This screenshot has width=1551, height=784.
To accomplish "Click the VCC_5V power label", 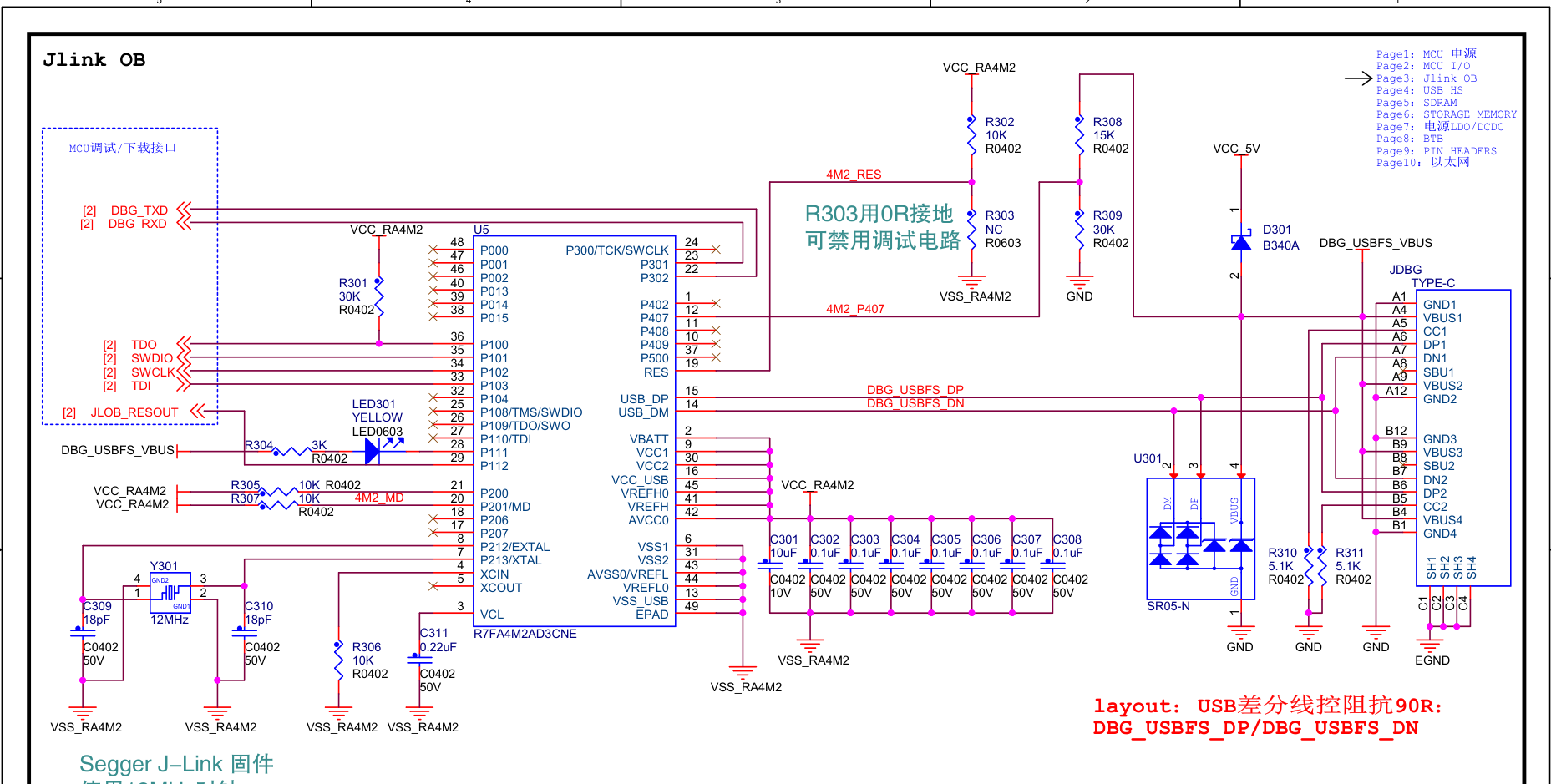I will click(x=1236, y=149).
